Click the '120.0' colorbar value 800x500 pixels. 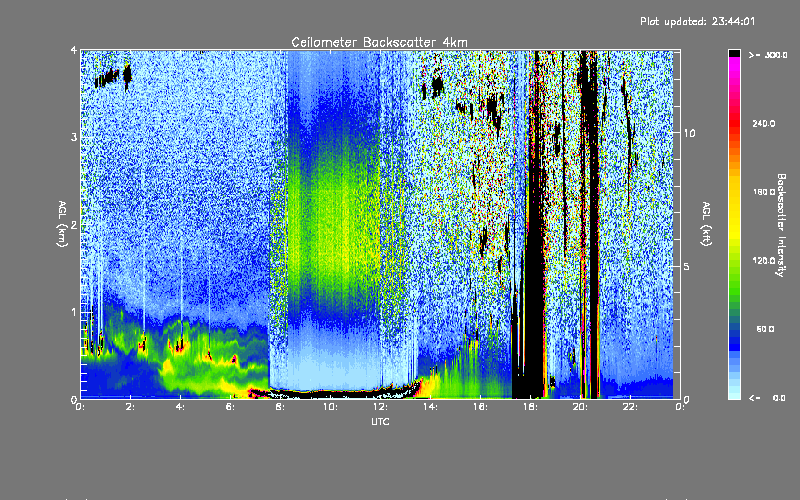[x=764, y=260]
